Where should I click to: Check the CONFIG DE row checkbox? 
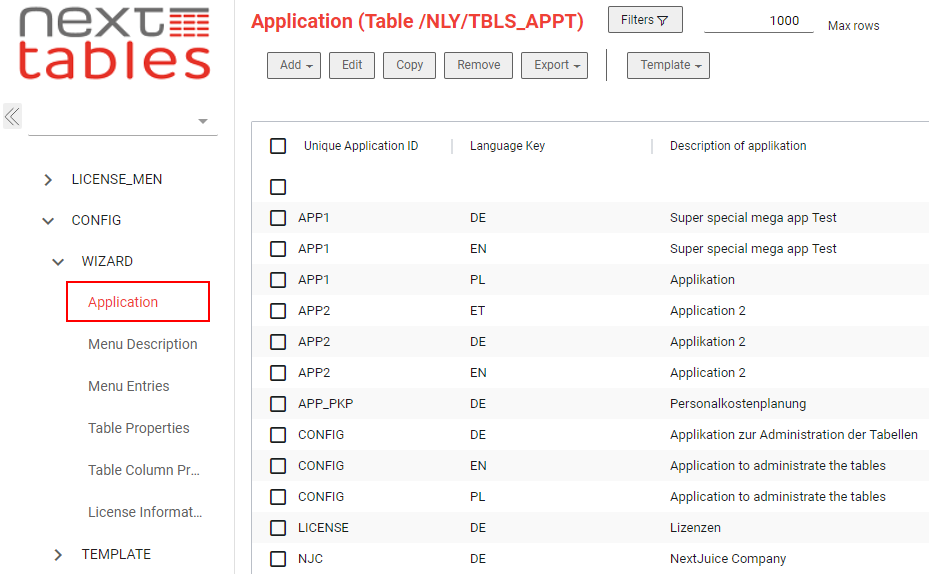pyautogui.click(x=278, y=435)
